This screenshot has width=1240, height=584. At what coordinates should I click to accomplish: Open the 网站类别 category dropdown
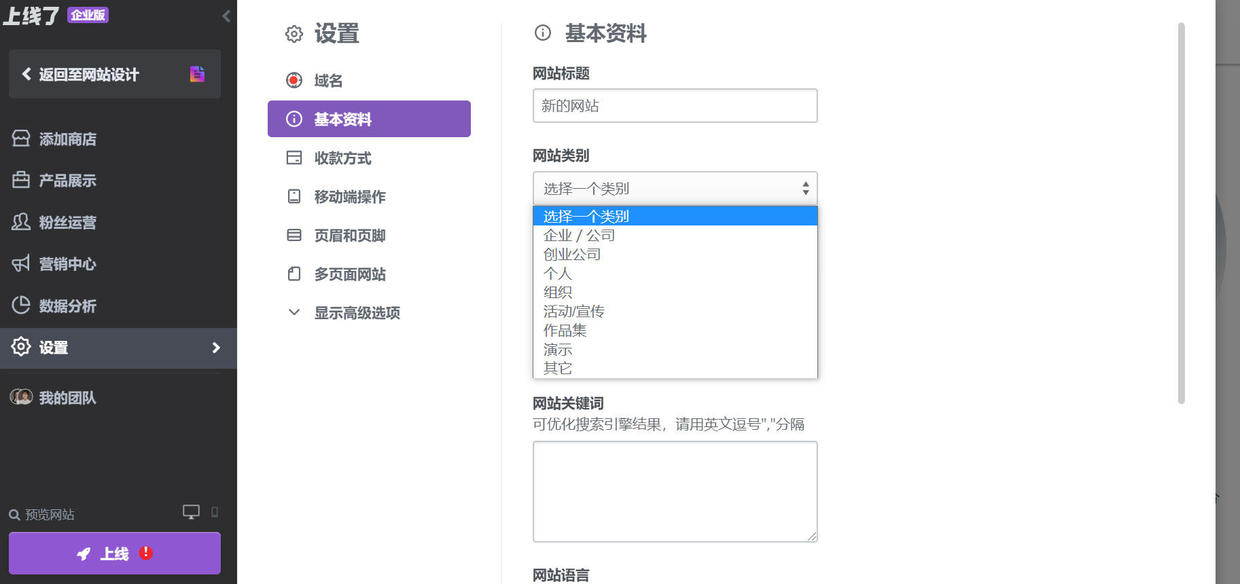point(675,187)
